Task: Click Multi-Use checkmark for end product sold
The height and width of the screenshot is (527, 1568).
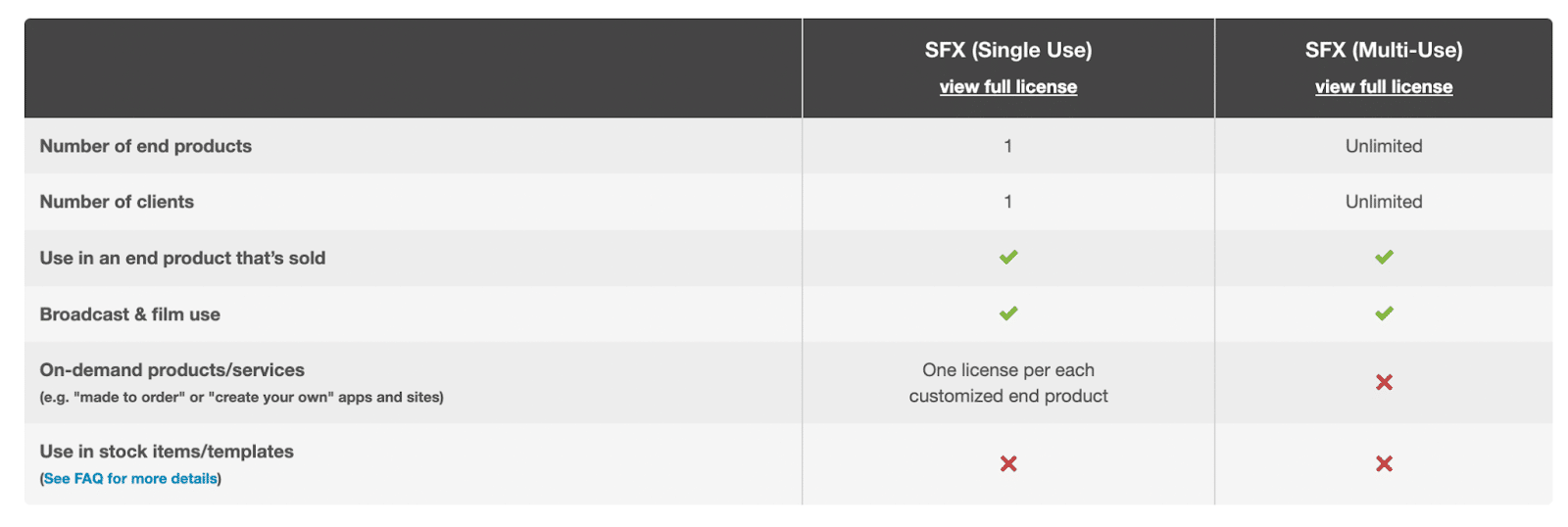Action: (1383, 258)
